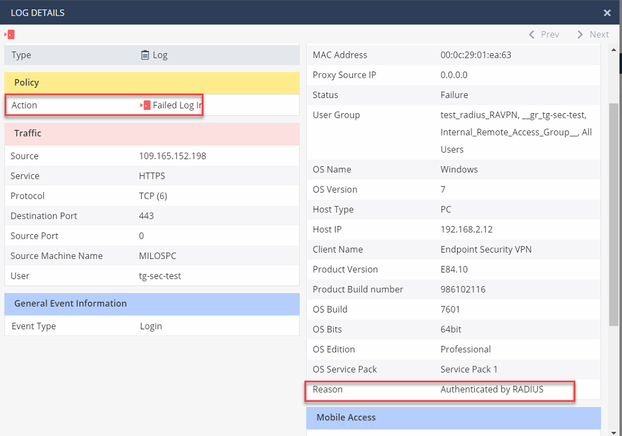This screenshot has width=622, height=436.
Task: Click the Source Port value 0
Action: click(141, 236)
